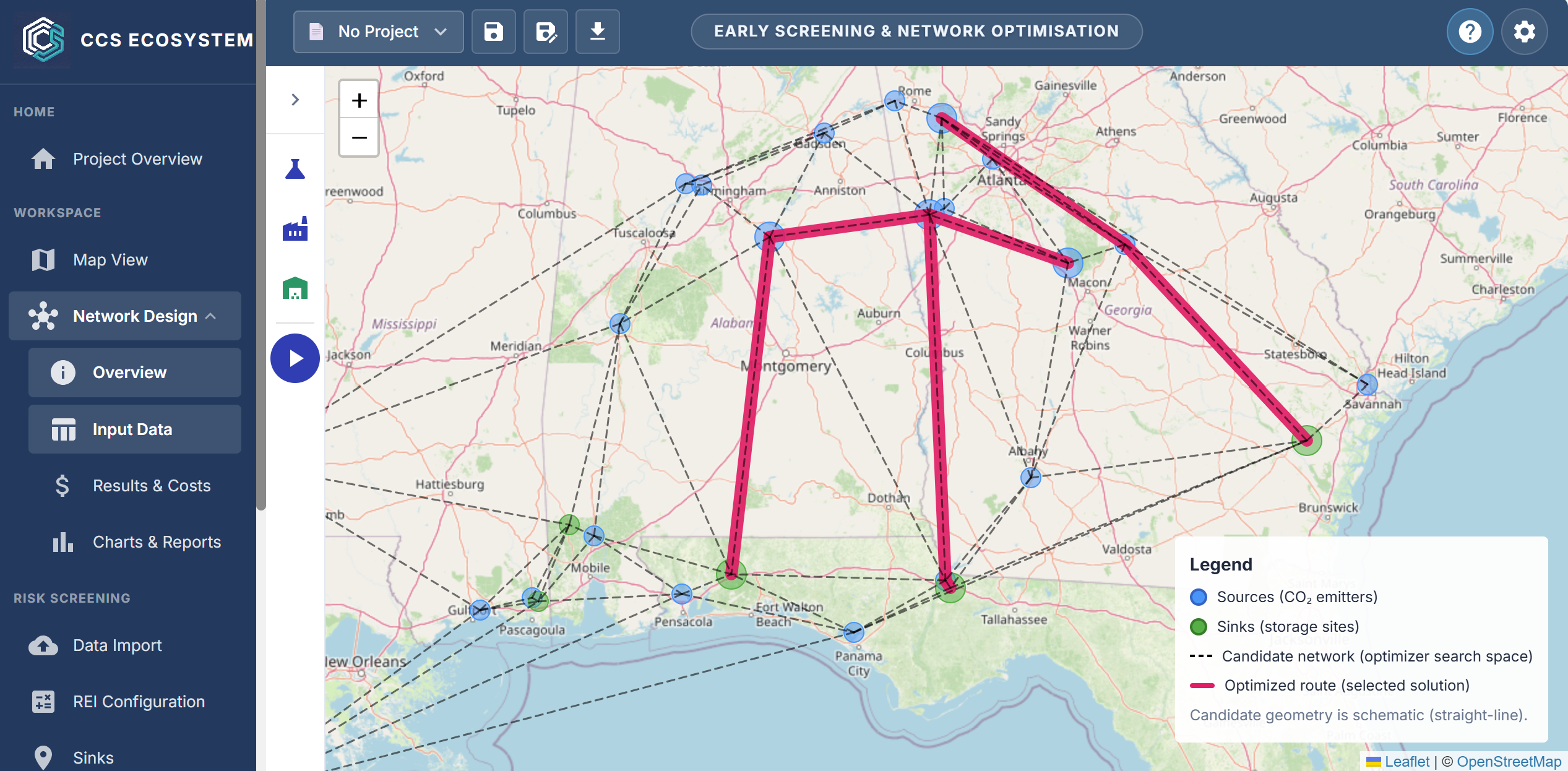
Task: Open the settings gear icon
Action: [1524, 32]
